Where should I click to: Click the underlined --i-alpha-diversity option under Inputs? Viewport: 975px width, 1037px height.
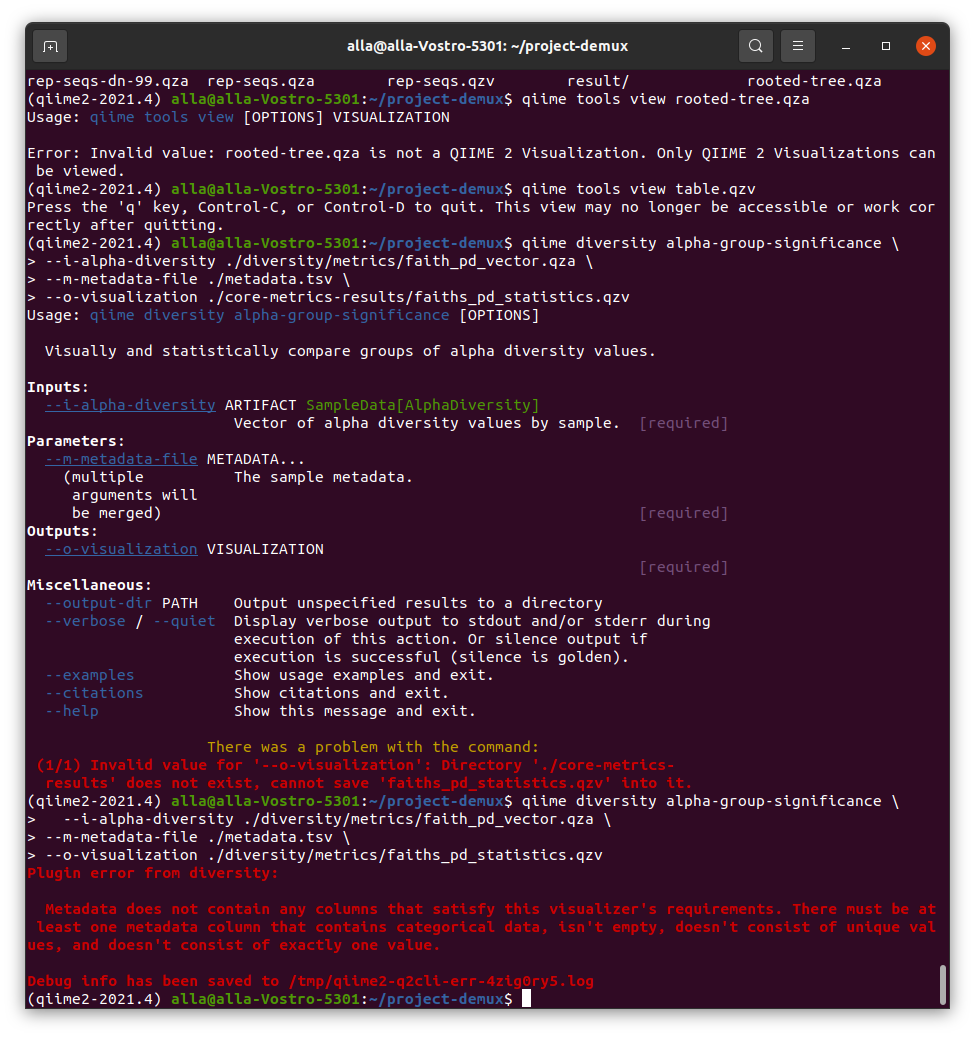(130, 405)
